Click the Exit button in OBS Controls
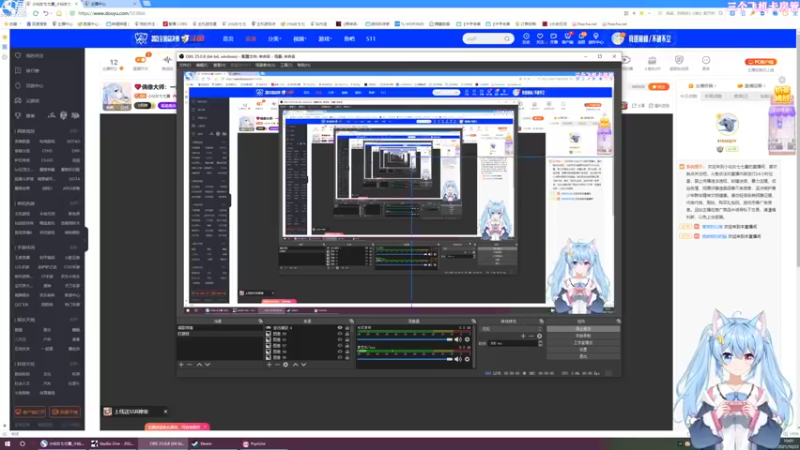Viewport: 800px width, 450px height. [584, 356]
